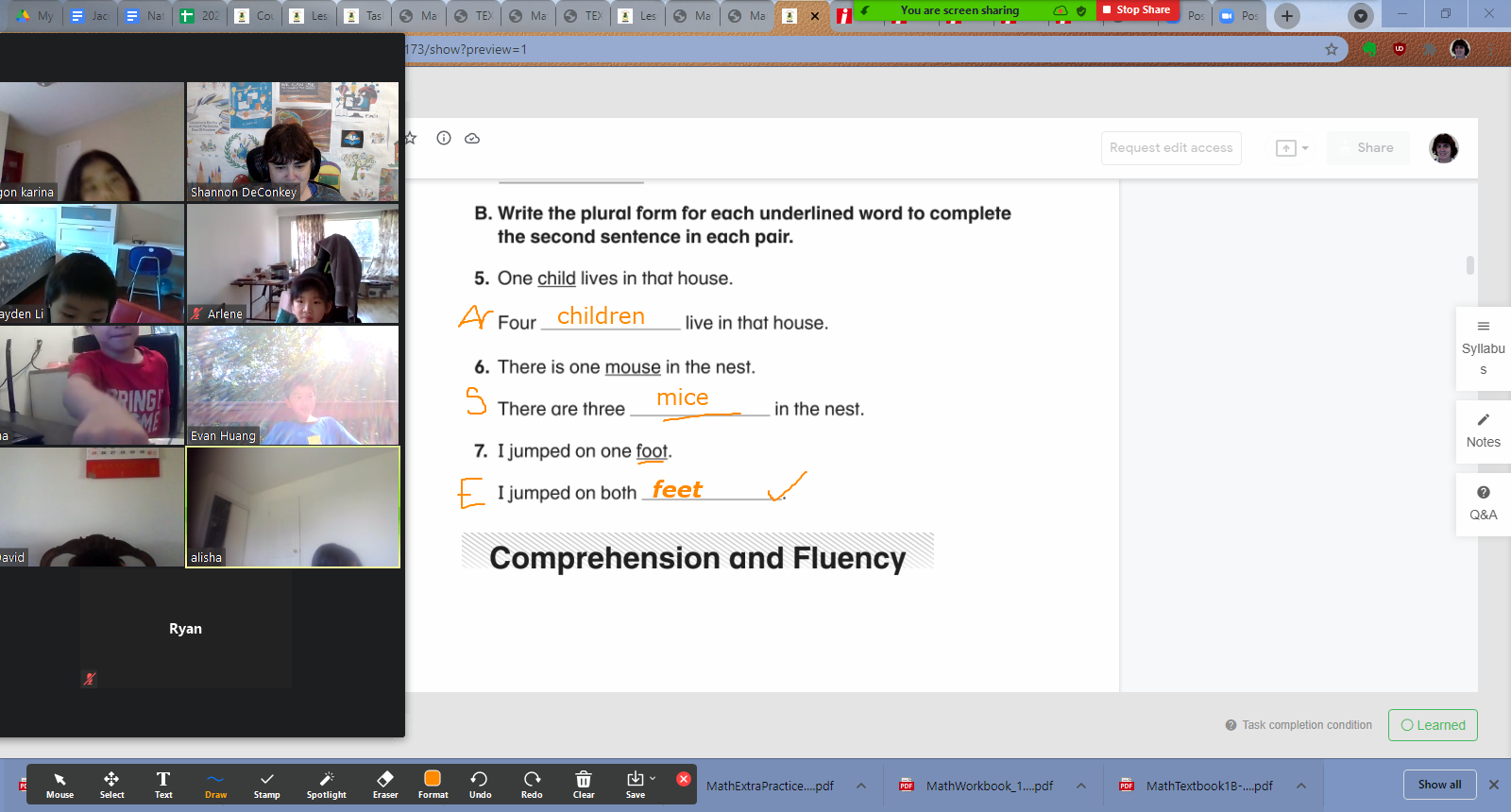Image resolution: width=1511 pixels, height=812 pixels.
Task: Switch to the My Drive tab
Action: 34,16
